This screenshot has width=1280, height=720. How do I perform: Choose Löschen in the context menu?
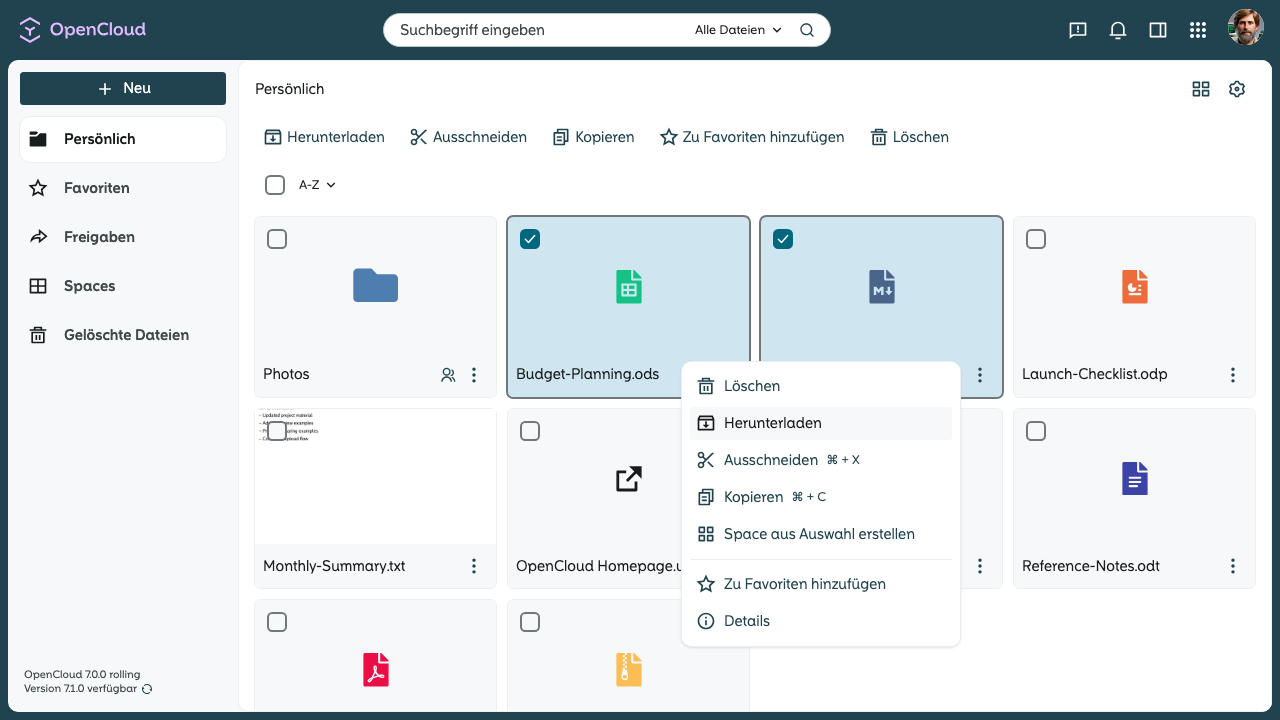[821, 386]
